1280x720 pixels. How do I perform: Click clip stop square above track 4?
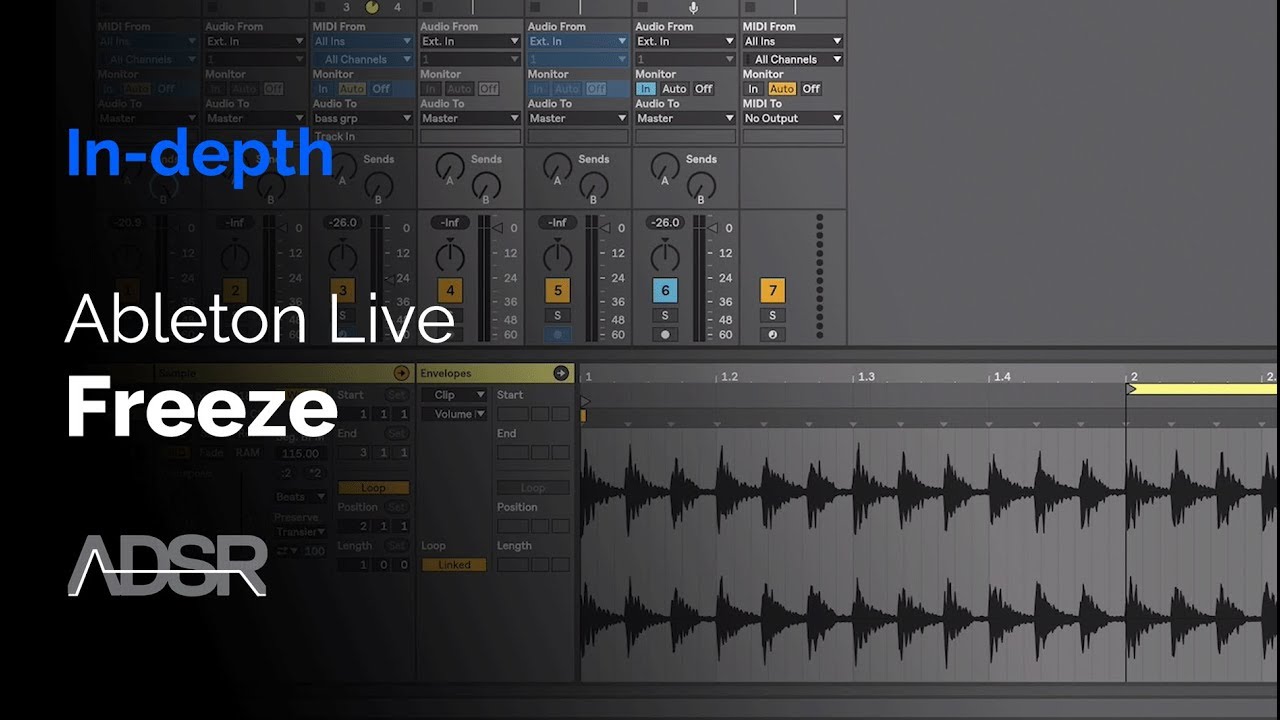(427, 7)
